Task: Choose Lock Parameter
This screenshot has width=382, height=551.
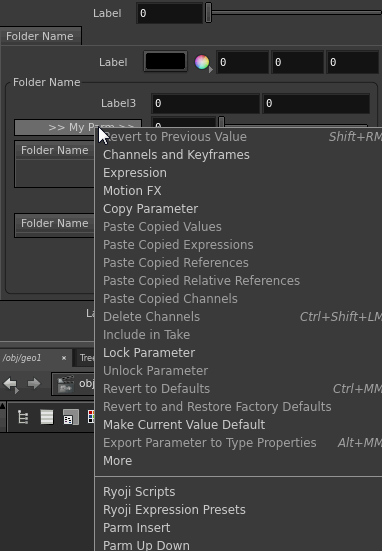Action: tap(239, 352)
